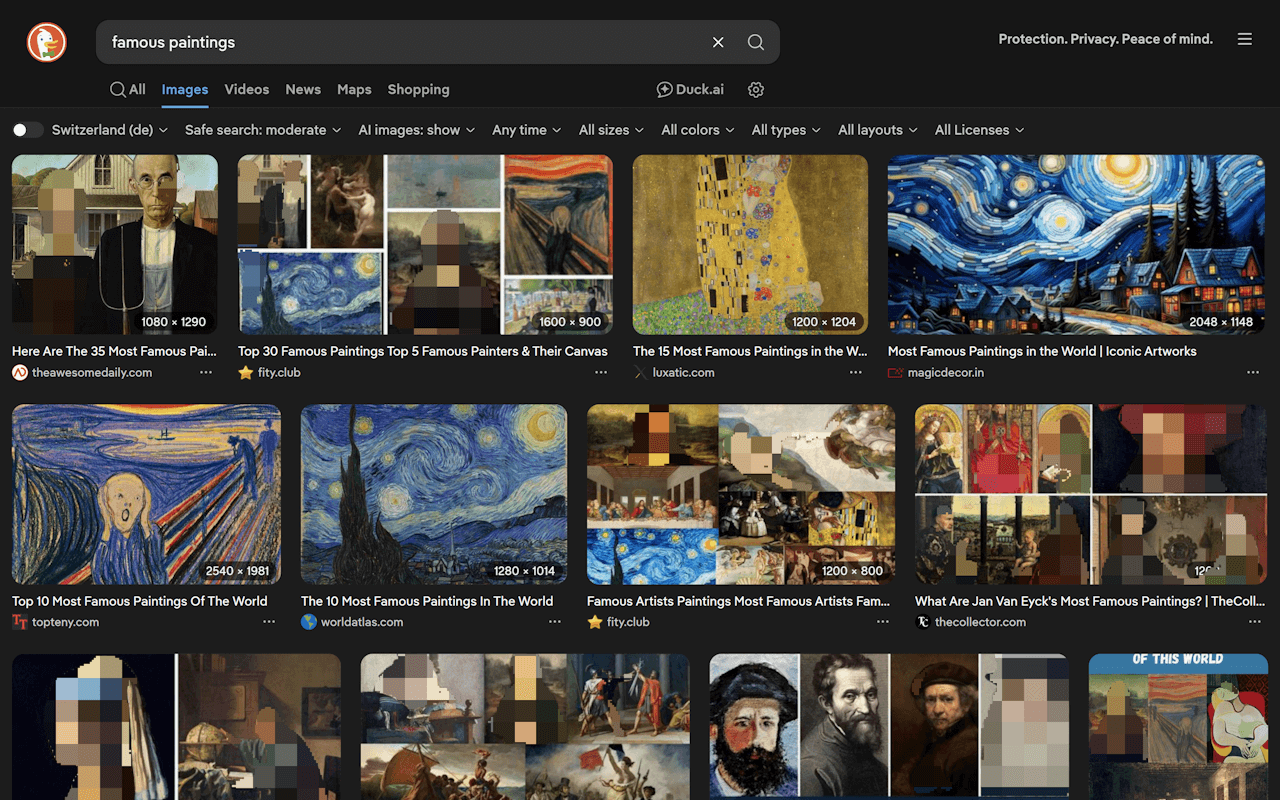The width and height of the screenshot is (1280, 800).
Task: Open search settings gear icon
Action: tap(756, 90)
